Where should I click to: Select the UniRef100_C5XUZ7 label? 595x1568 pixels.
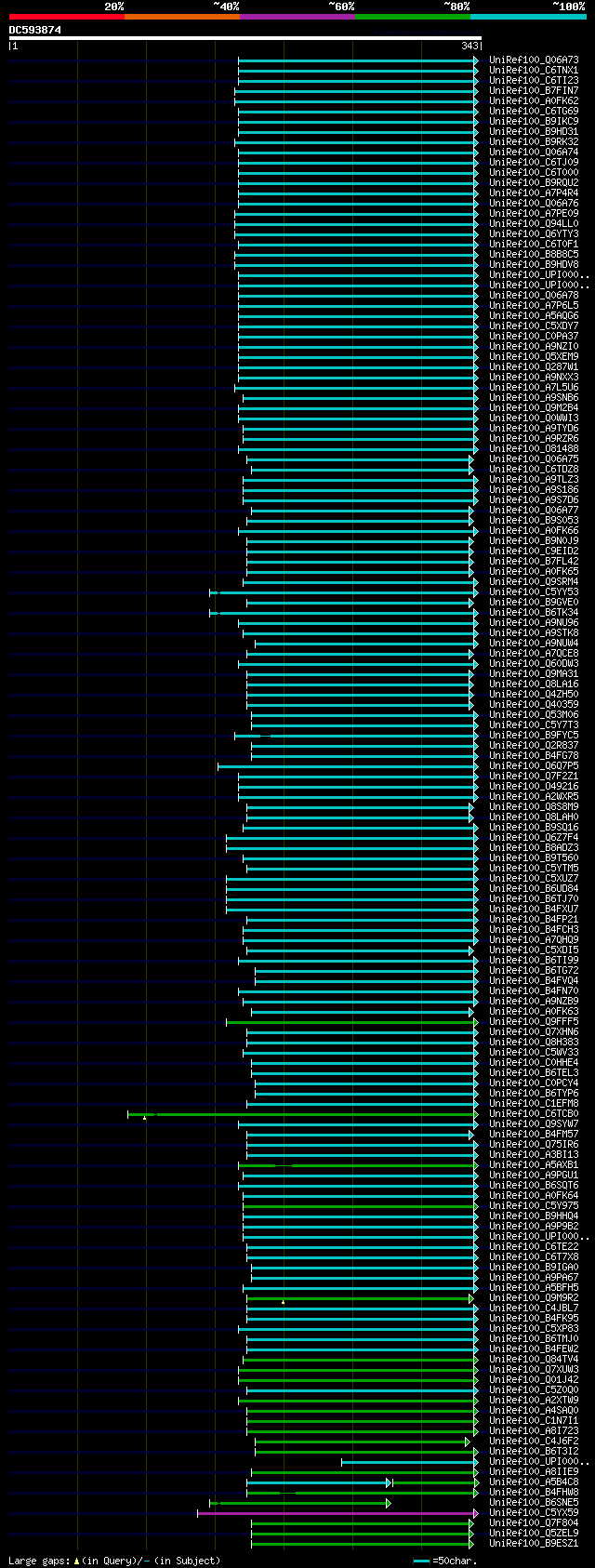click(x=534, y=879)
